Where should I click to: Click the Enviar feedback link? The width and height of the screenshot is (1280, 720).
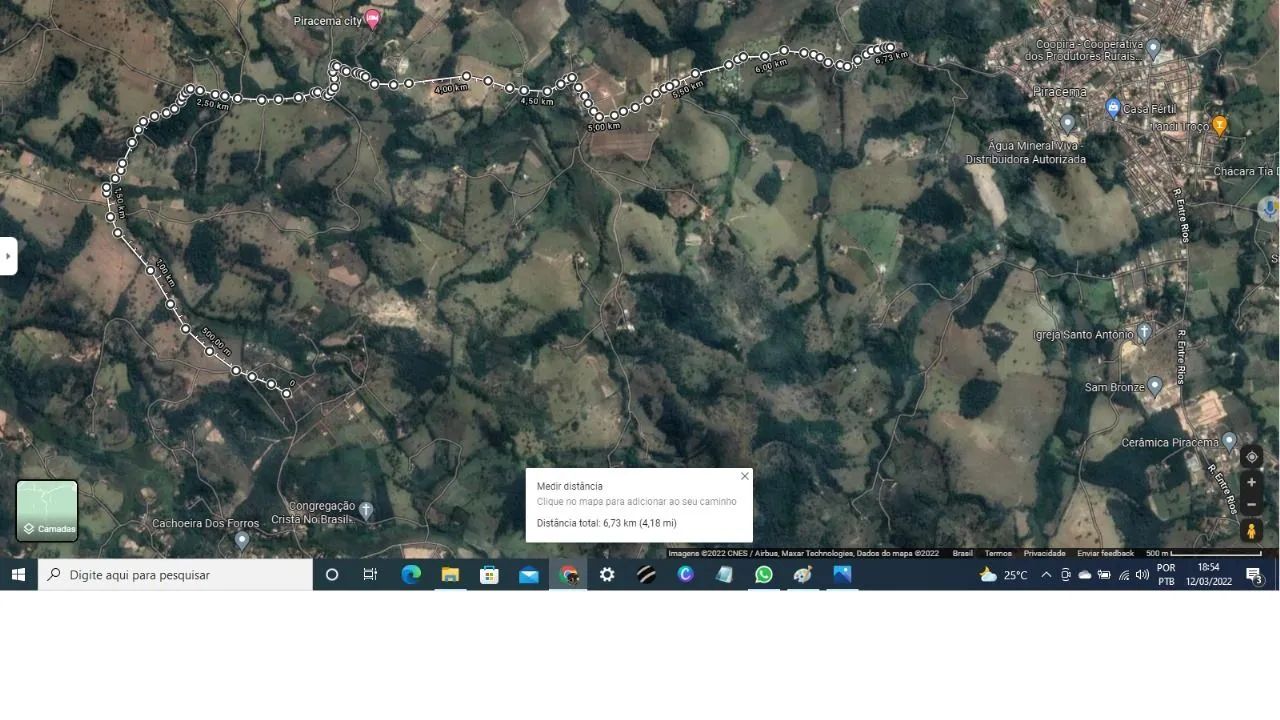1105,553
